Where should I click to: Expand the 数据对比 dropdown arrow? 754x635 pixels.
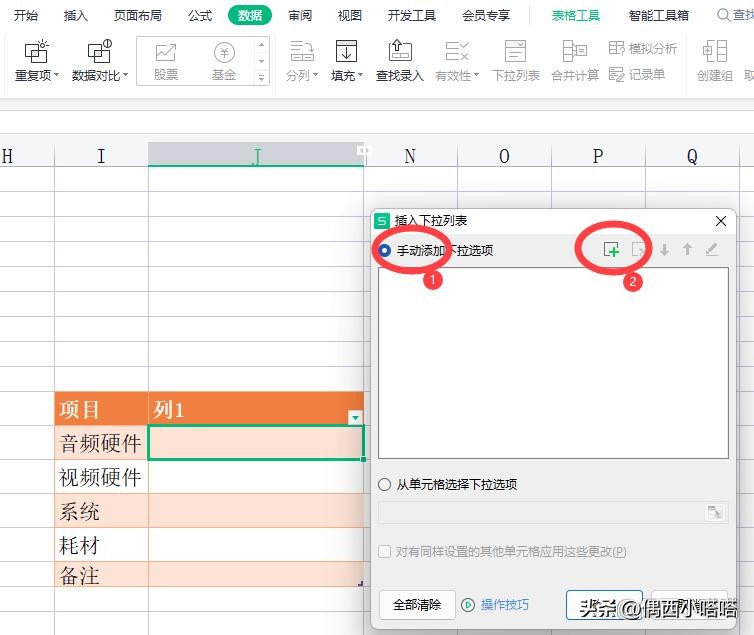(x=126, y=75)
